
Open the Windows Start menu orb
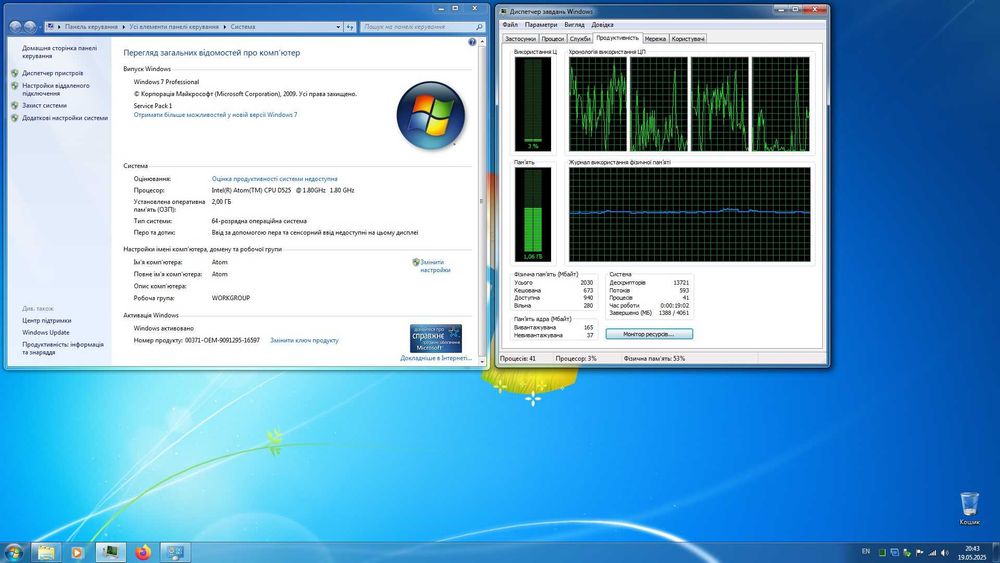click(x=13, y=552)
